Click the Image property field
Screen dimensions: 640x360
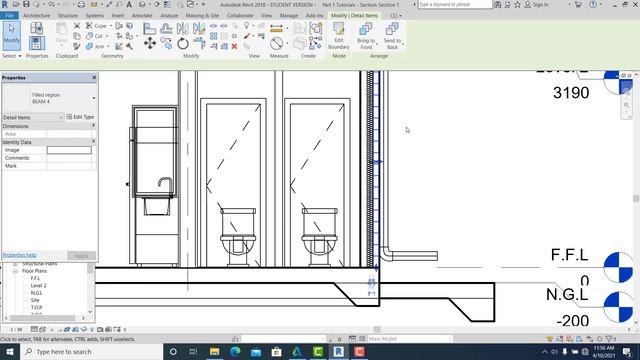tap(69, 150)
